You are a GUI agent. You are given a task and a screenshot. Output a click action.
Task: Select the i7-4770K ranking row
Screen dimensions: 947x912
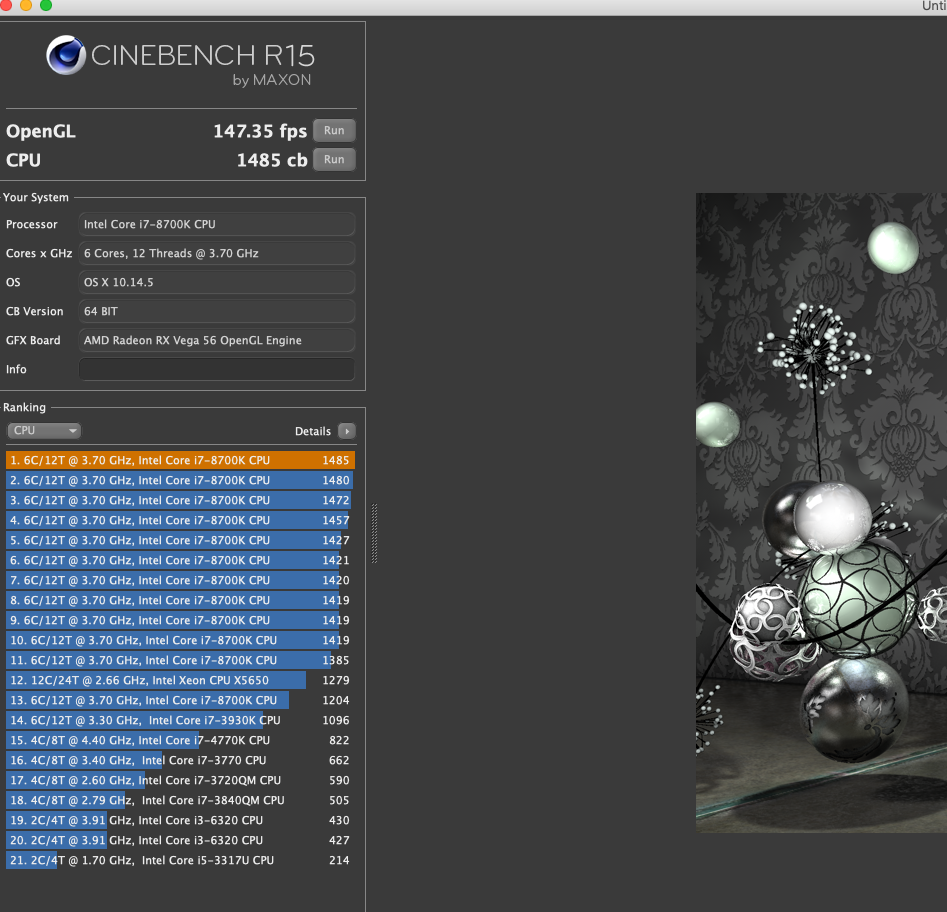click(180, 740)
